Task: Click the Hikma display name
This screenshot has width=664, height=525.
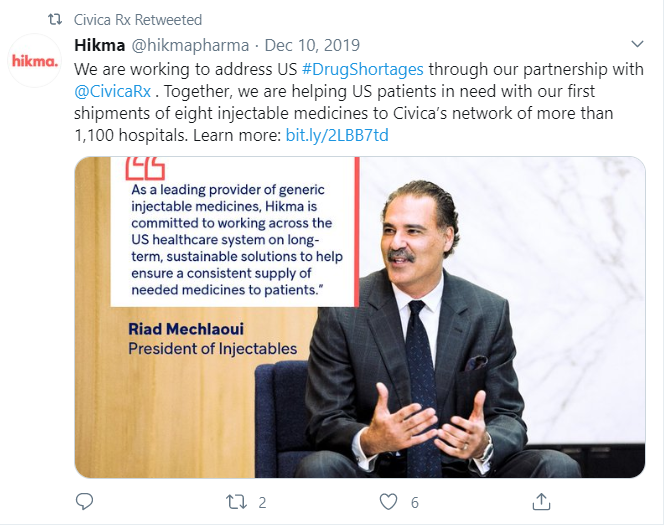Action: pyautogui.click(x=99, y=46)
